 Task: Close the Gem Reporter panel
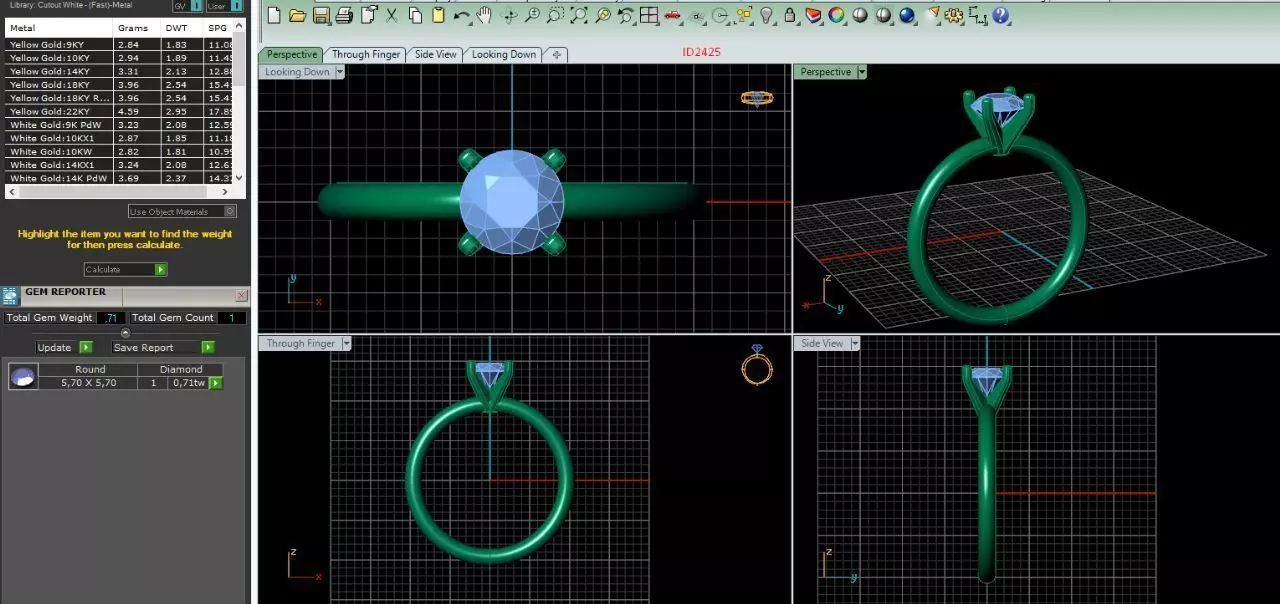click(241, 296)
